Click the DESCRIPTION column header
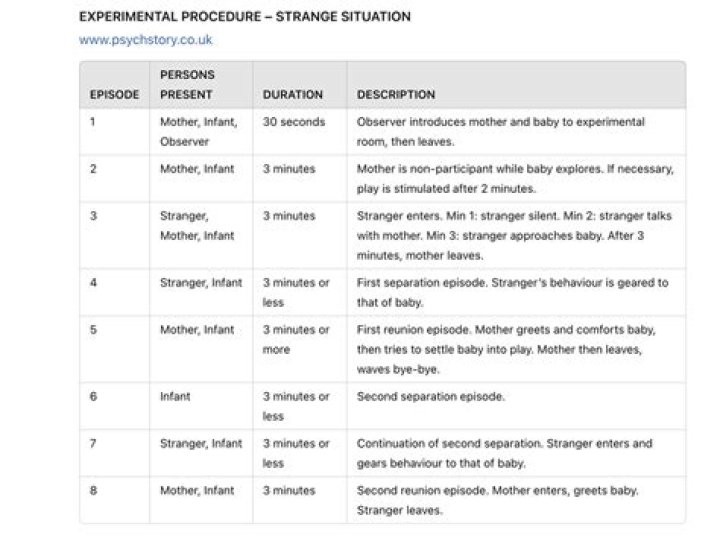The width and height of the screenshot is (720, 550). click(x=396, y=95)
